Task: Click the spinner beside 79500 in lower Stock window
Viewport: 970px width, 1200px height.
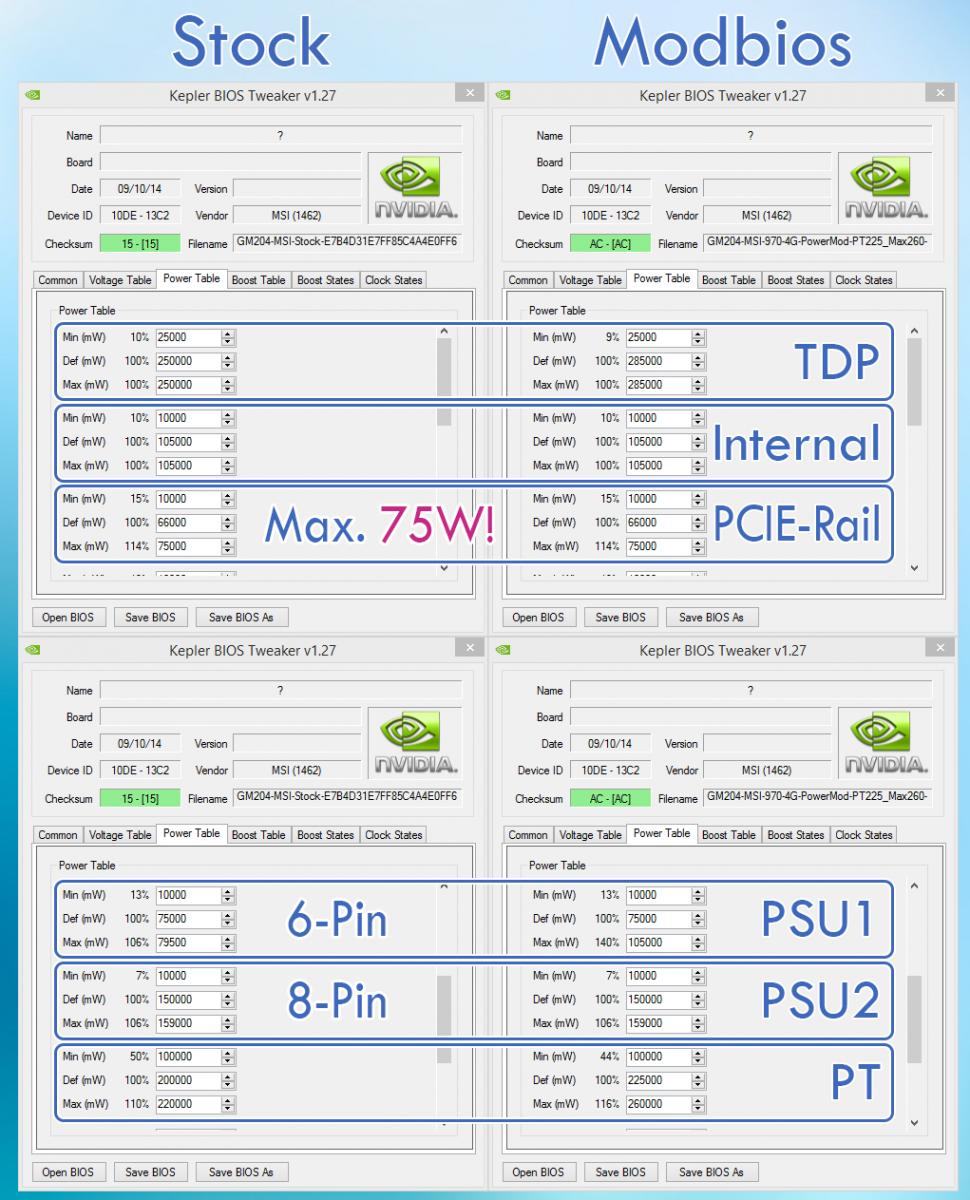Action: pyautogui.click(x=229, y=942)
